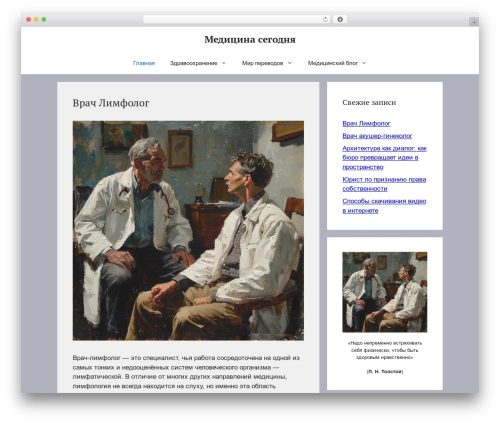Click the reload icon in address bar
This screenshot has height=423, width=500.
click(325, 20)
